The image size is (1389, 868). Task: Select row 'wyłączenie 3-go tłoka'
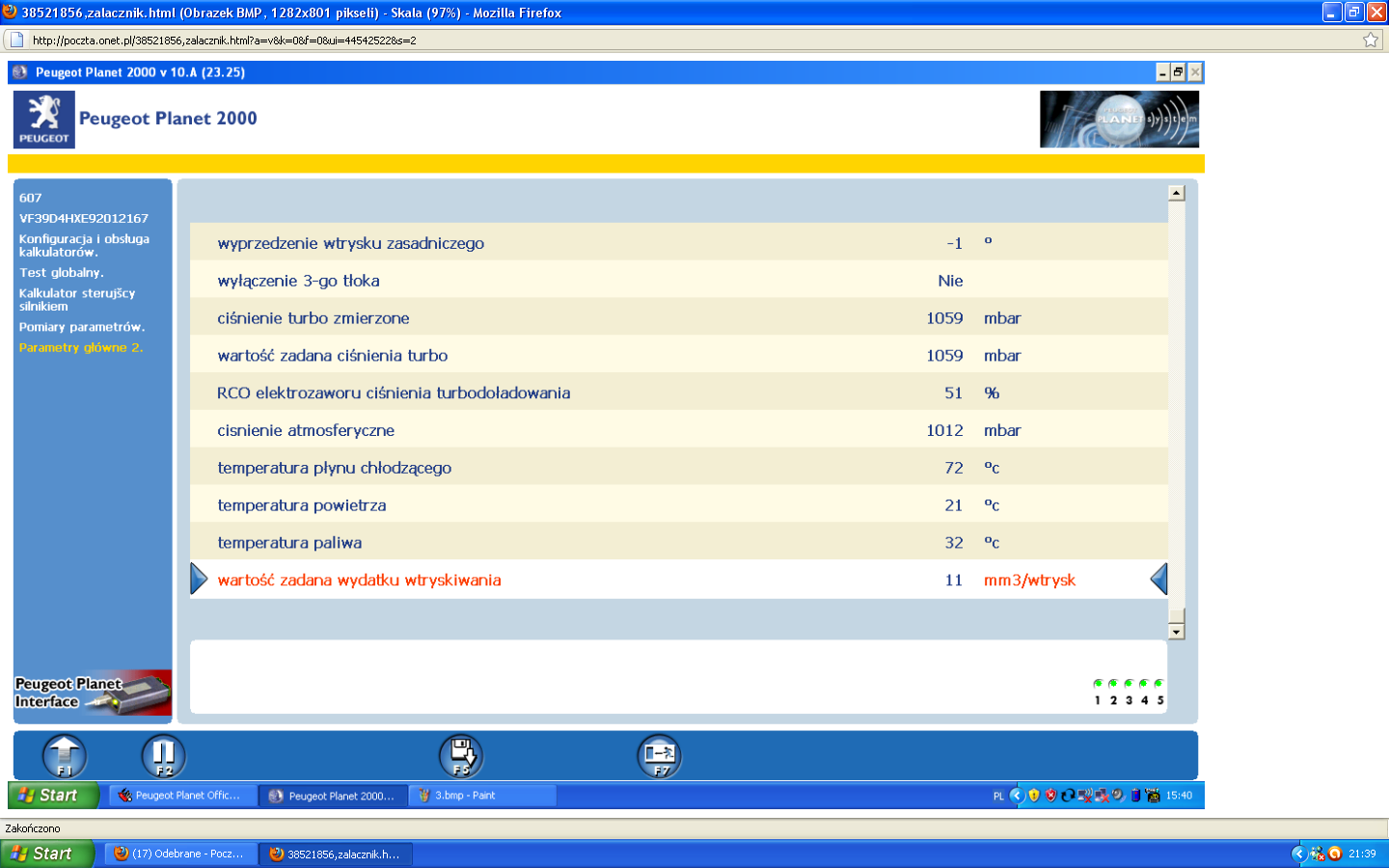[x=679, y=281]
